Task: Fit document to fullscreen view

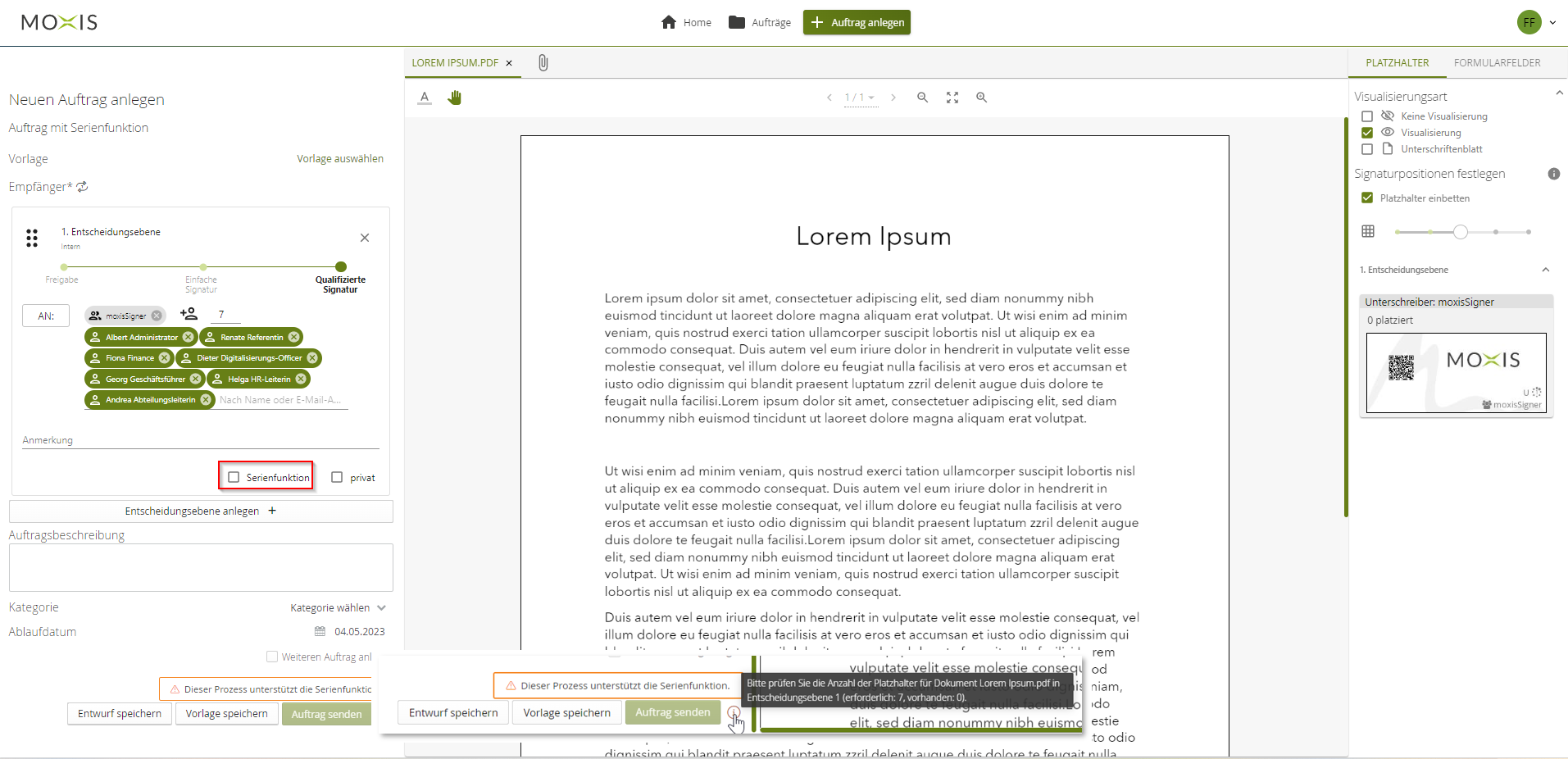Action: tap(952, 98)
